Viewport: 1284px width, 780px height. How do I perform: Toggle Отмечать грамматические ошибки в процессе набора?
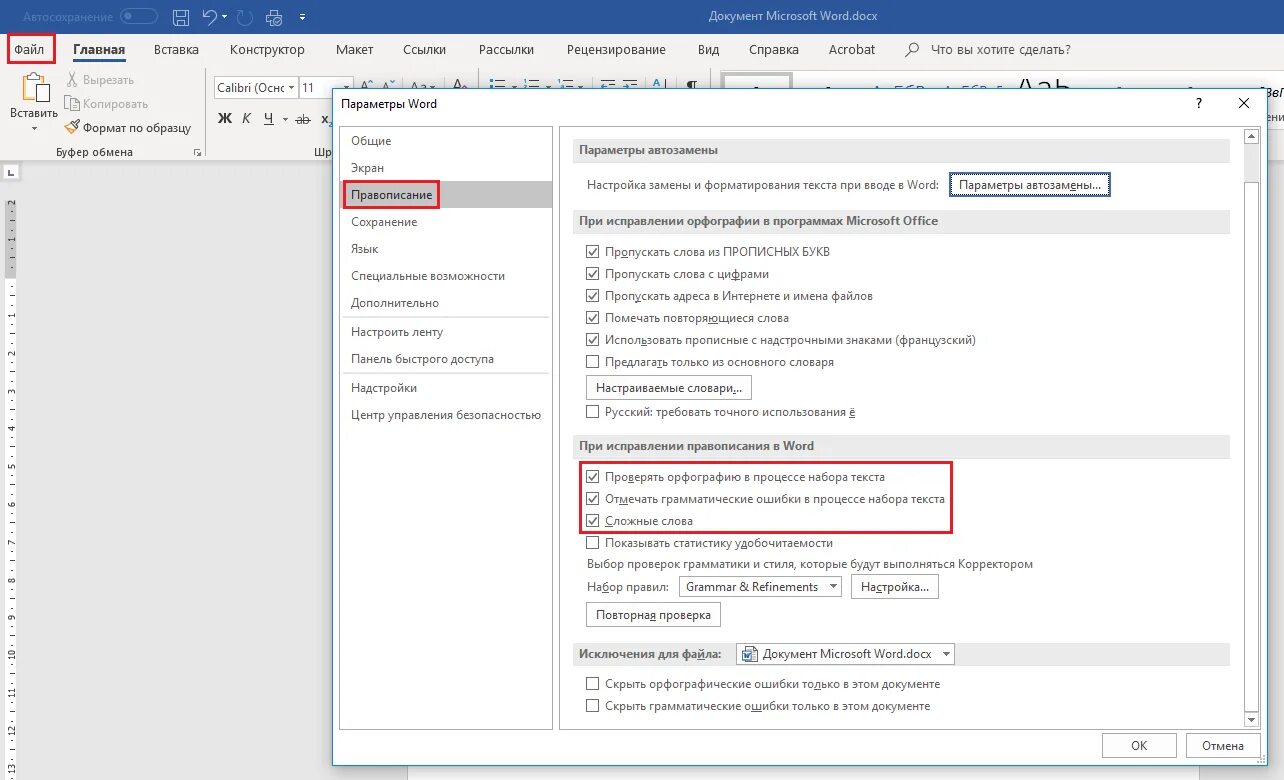coord(593,499)
